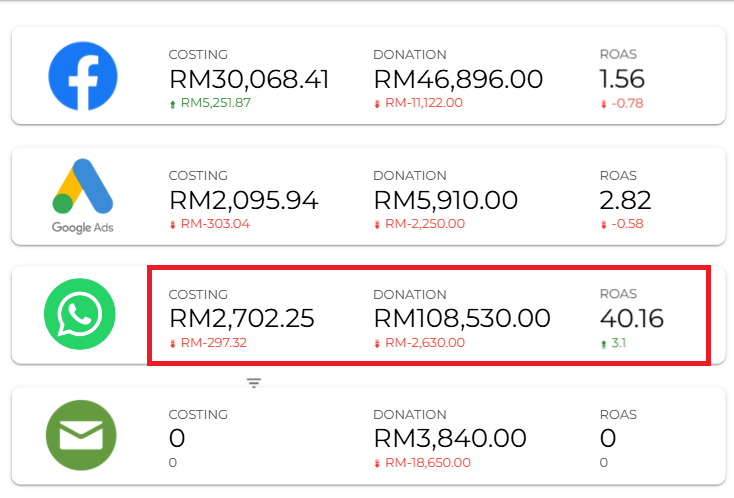The width and height of the screenshot is (734, 498).
Task: Click Google Ads donation RM5,910.00
Action: [x=446, y=200]
